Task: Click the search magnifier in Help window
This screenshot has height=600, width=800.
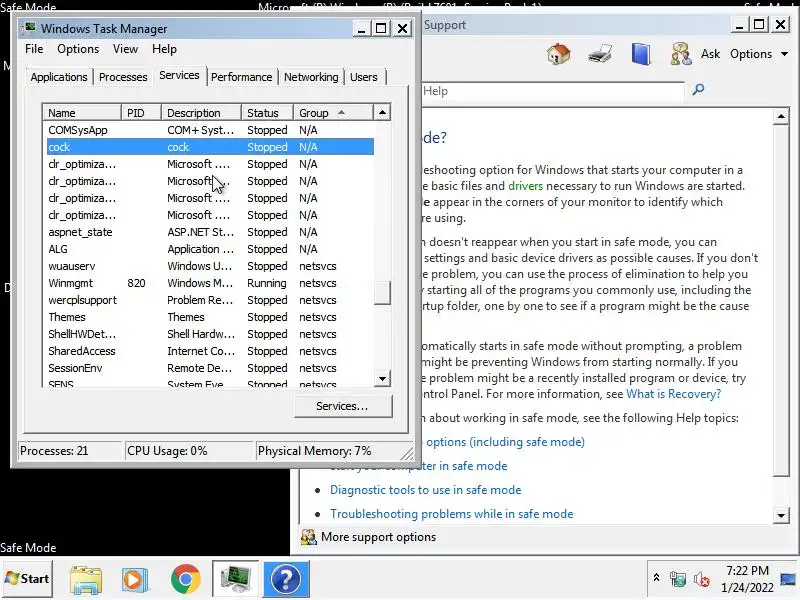Action: [x=698, y=90]
